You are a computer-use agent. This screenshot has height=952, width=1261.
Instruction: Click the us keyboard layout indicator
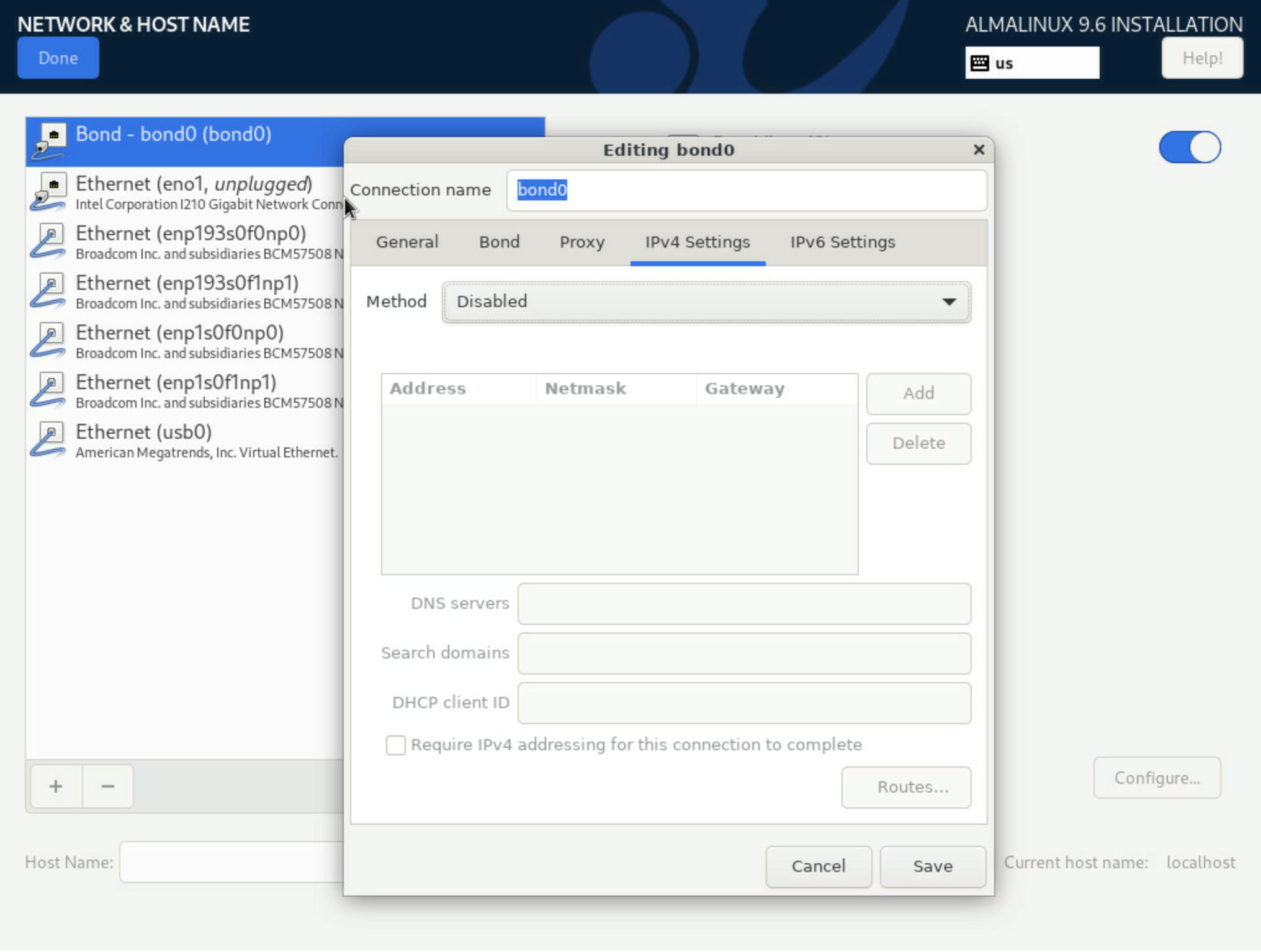pyautogui.click(x=1032, y=63)
